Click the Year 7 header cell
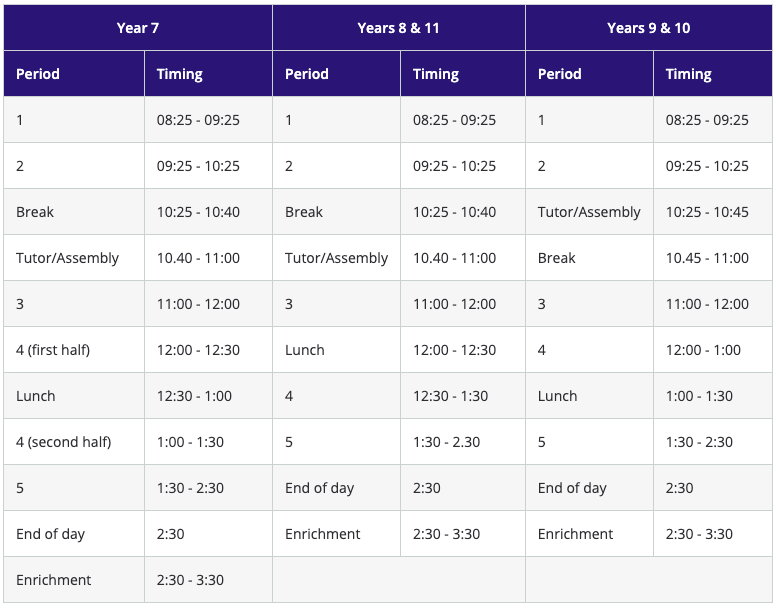Viewport: 776px width, 609px height. click(x=138, y=28)
